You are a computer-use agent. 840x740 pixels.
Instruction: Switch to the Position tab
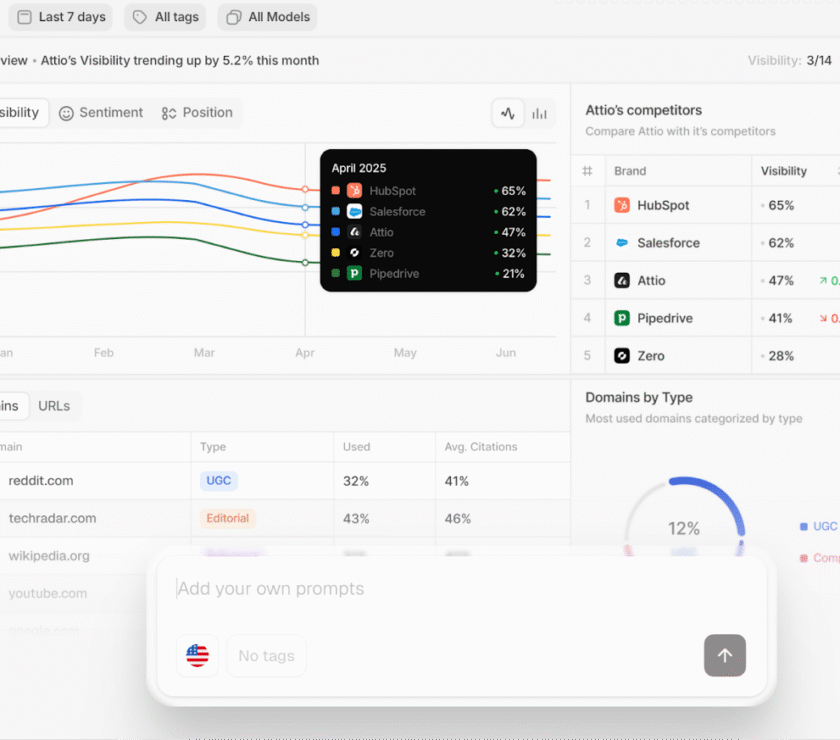(197, 113)
